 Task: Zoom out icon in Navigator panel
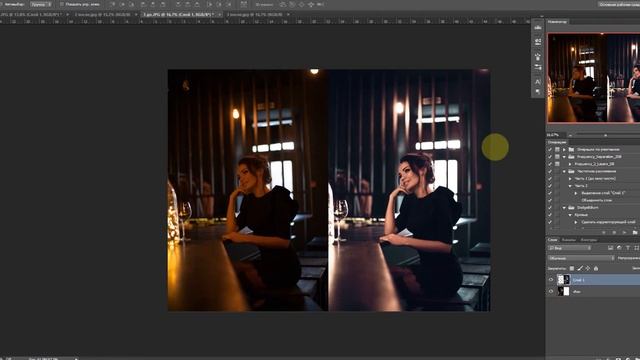pos(570,135)
